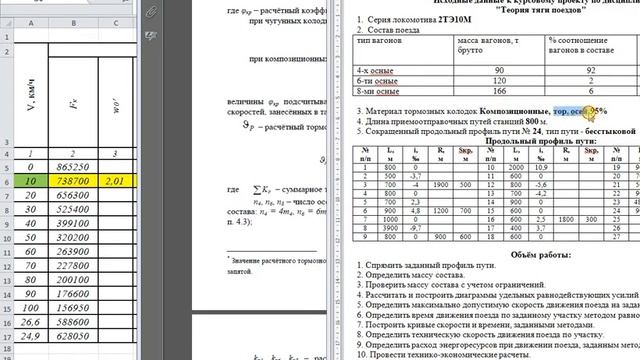The image size is (640, 360).
Task: Select row 17 header in Excel
Action: click(x=7, y=337)
